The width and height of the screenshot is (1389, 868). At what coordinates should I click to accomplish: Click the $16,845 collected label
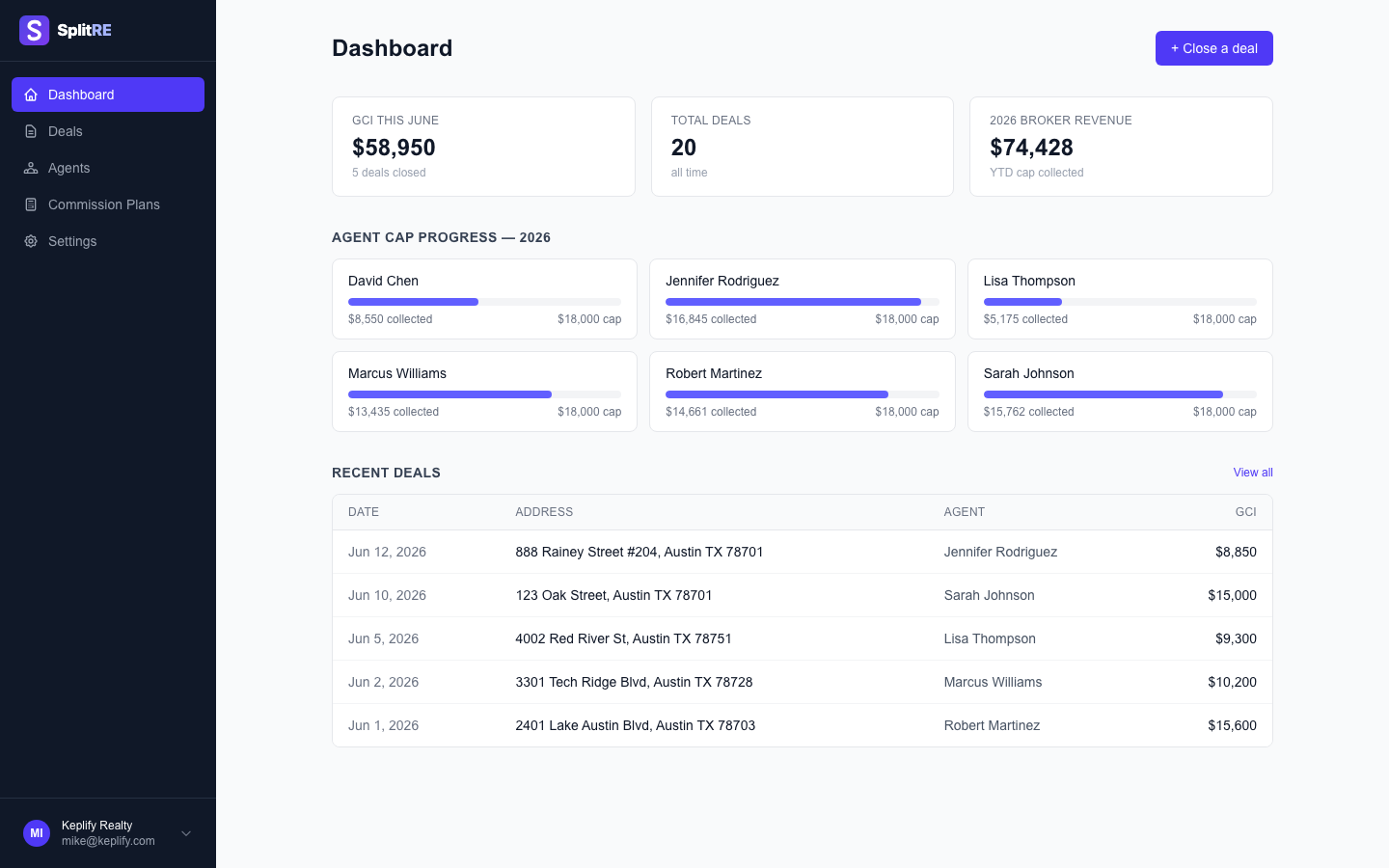tap(711, 319)
